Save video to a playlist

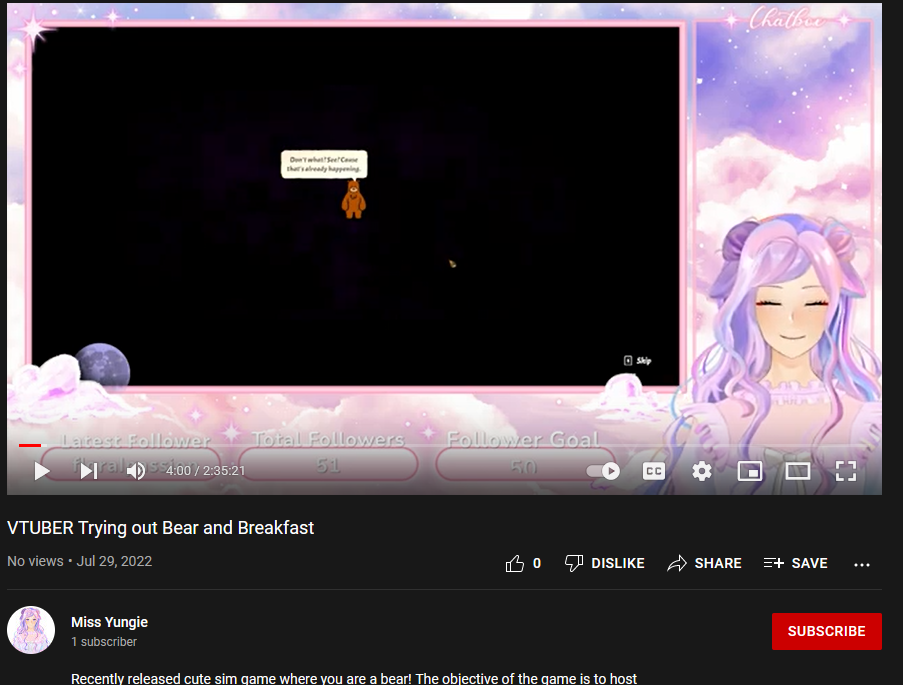795,563
